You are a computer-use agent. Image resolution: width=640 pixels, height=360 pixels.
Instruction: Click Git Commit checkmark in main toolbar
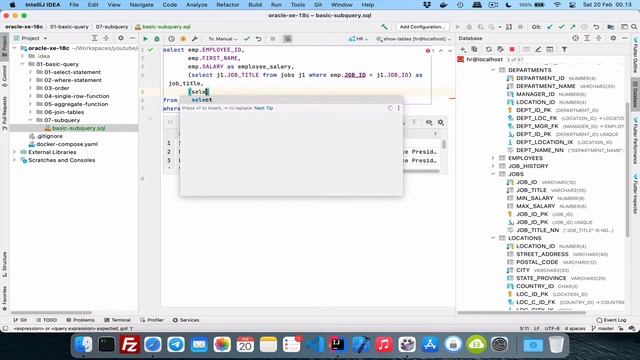tap(562, 27)
